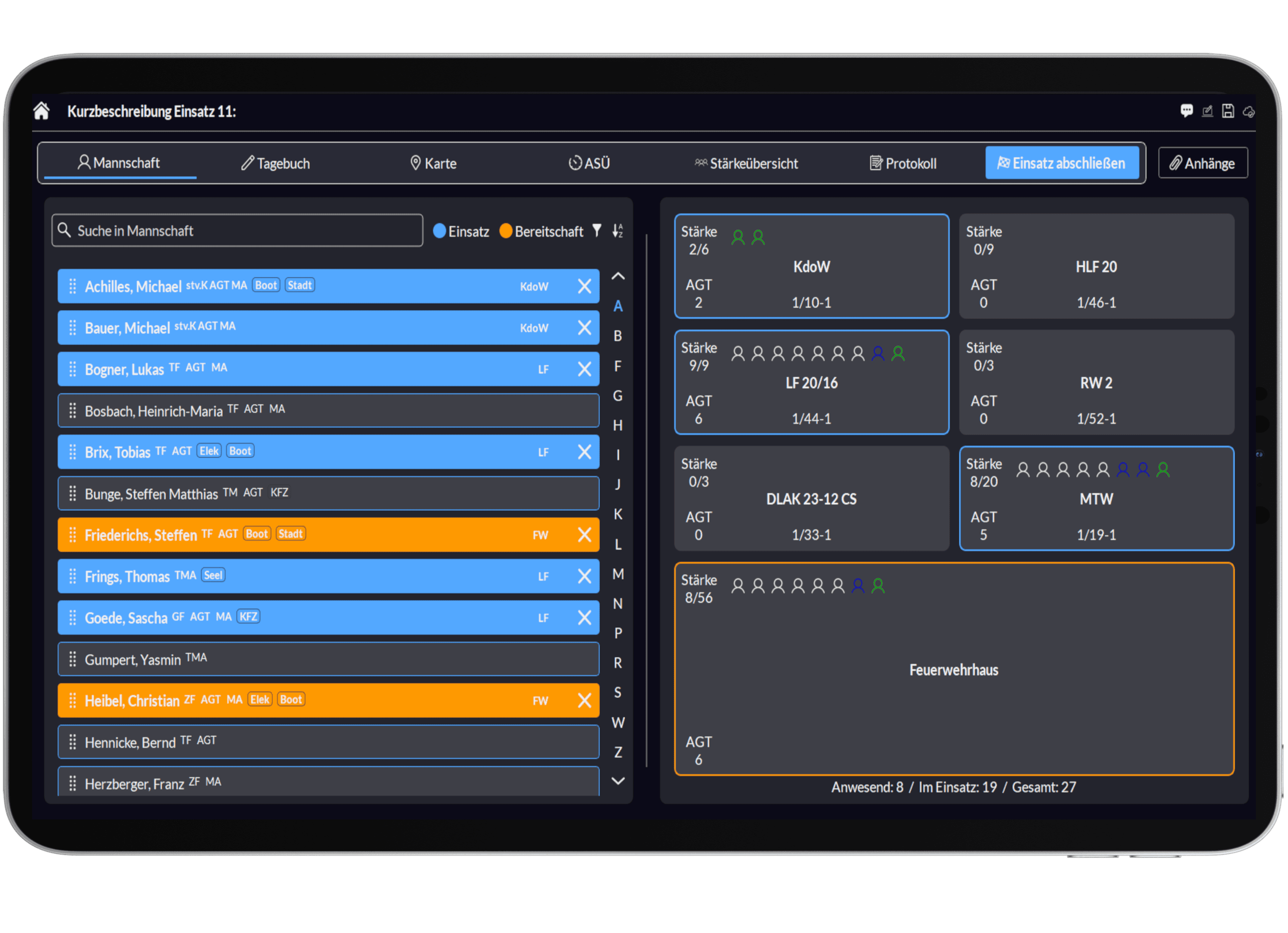The width and height of the screenshot is (1288, 933).
Task: Click the A-Z sort order icon
Action: tap(617, 231)
